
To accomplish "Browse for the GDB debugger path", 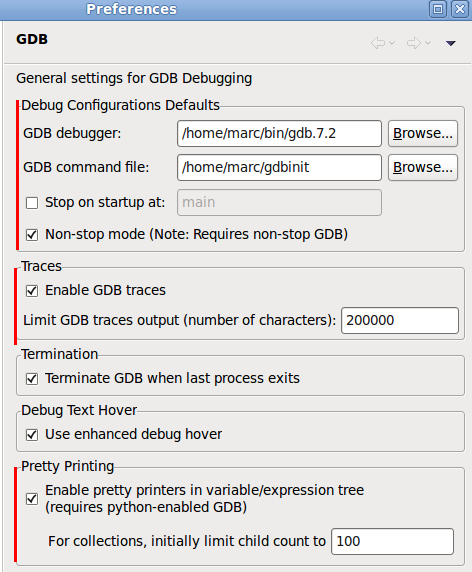I will tap(423, 134).
